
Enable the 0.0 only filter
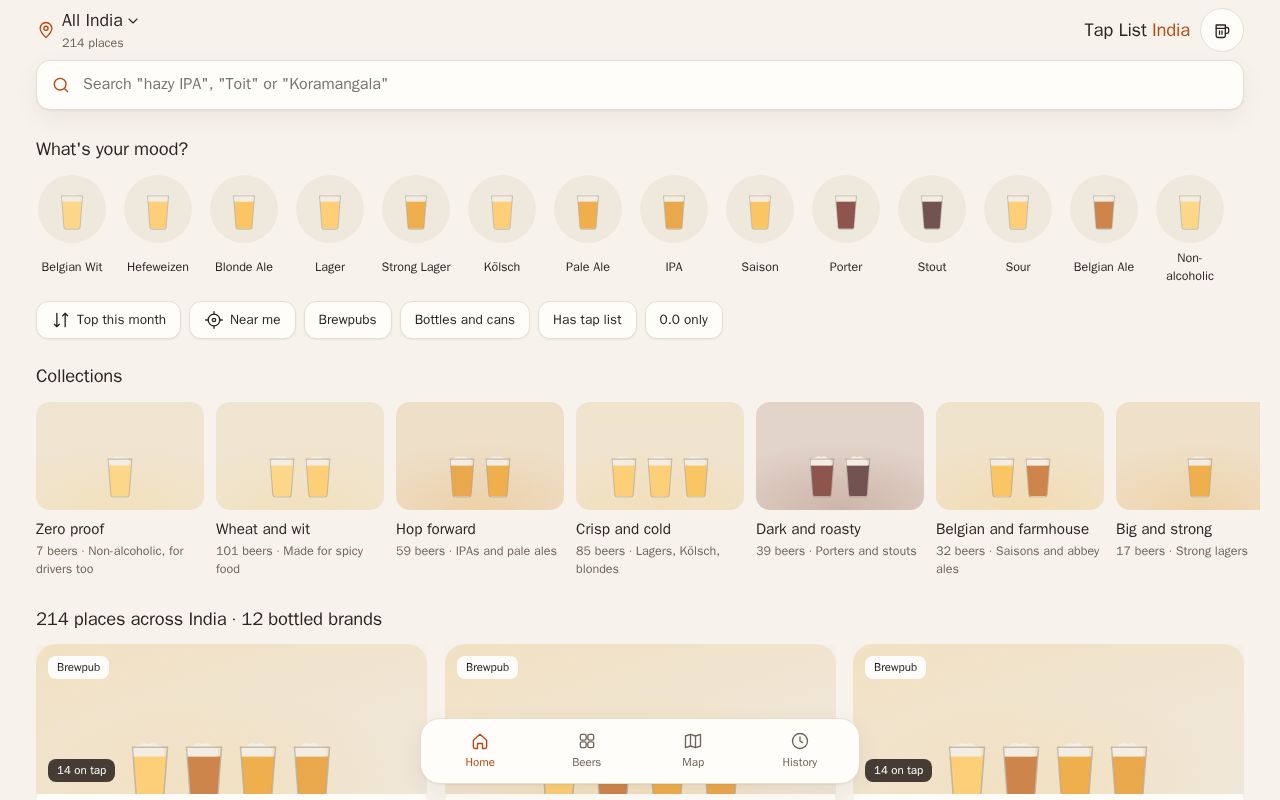point(684,320)
